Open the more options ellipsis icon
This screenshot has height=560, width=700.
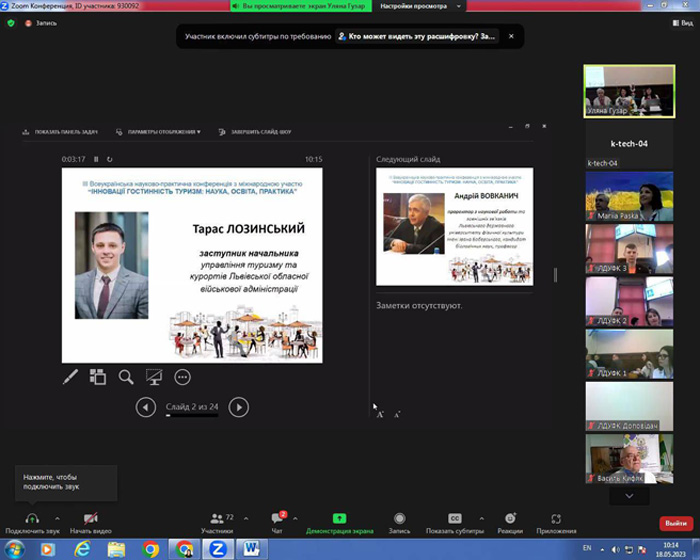point(182,377)
